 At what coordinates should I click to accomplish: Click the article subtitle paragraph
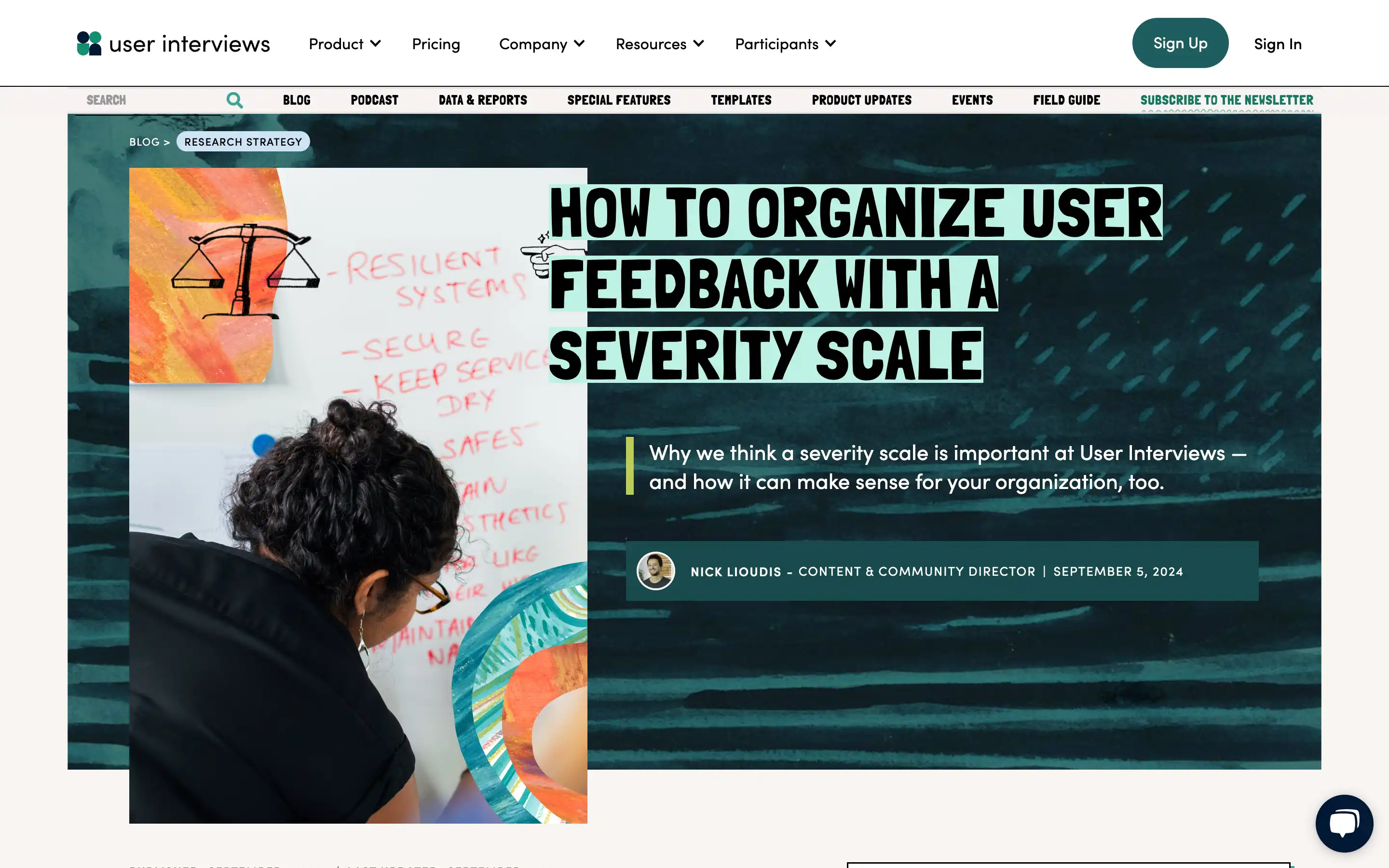pos(947,467)
